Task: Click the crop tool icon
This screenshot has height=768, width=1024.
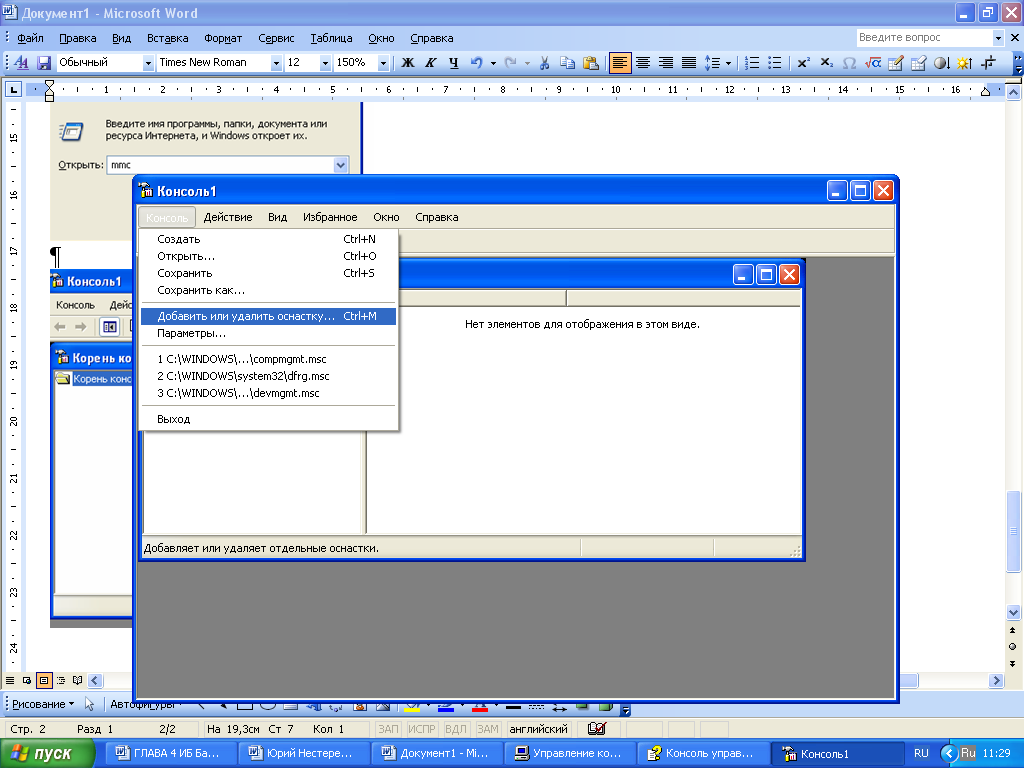Action: click(988, 63)
